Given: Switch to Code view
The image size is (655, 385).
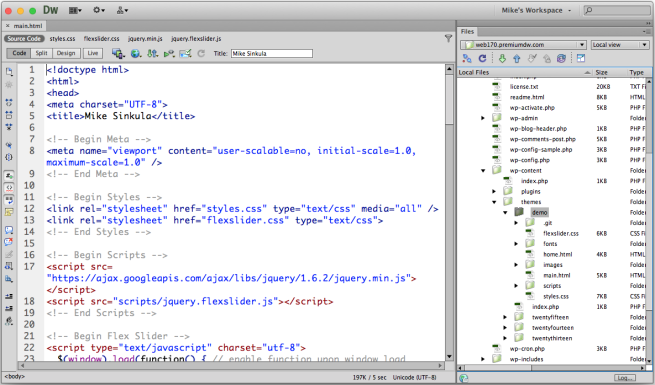Looking at the screenshot, I should click(x=19, y=53).
